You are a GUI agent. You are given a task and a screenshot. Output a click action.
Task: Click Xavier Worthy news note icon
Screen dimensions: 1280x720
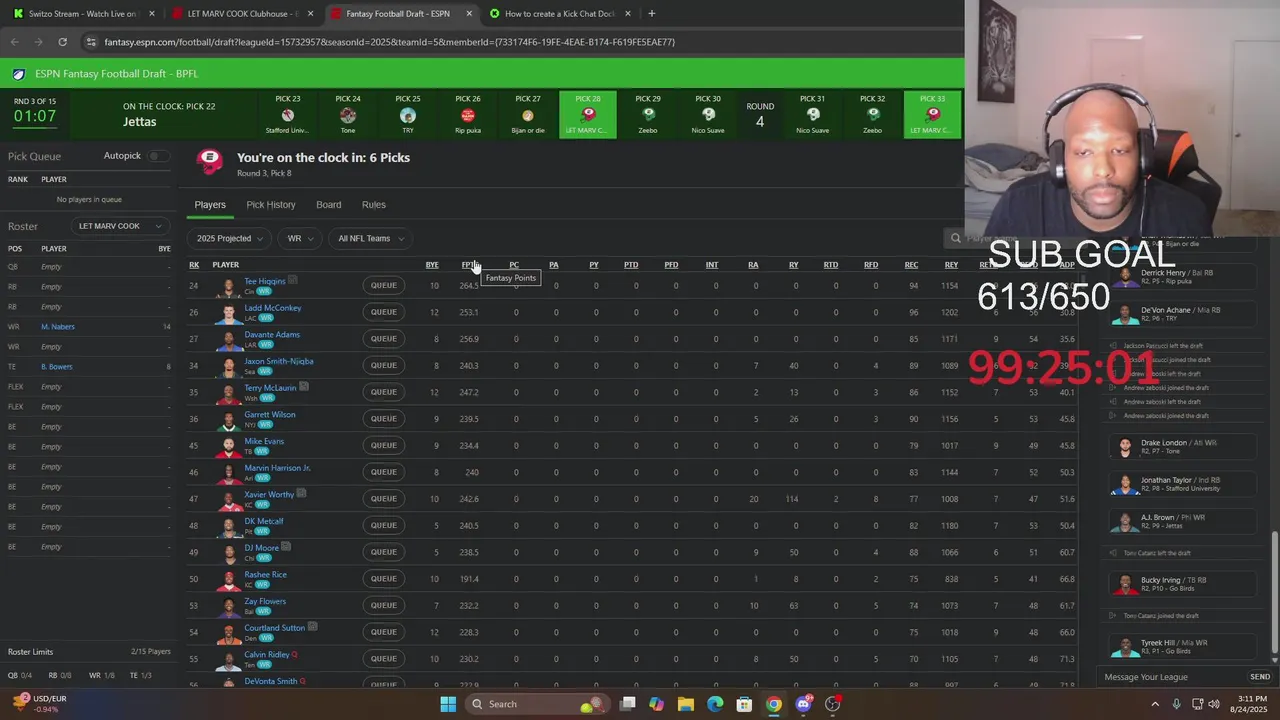(301, 494)
